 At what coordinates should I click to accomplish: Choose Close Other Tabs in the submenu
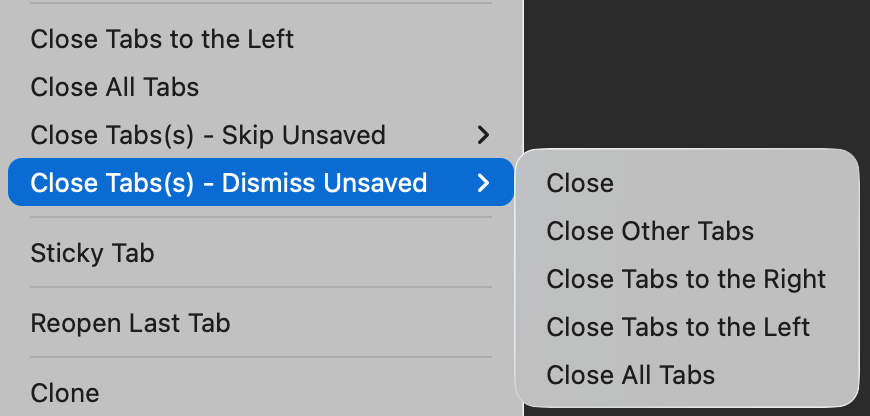coord(650,231)
